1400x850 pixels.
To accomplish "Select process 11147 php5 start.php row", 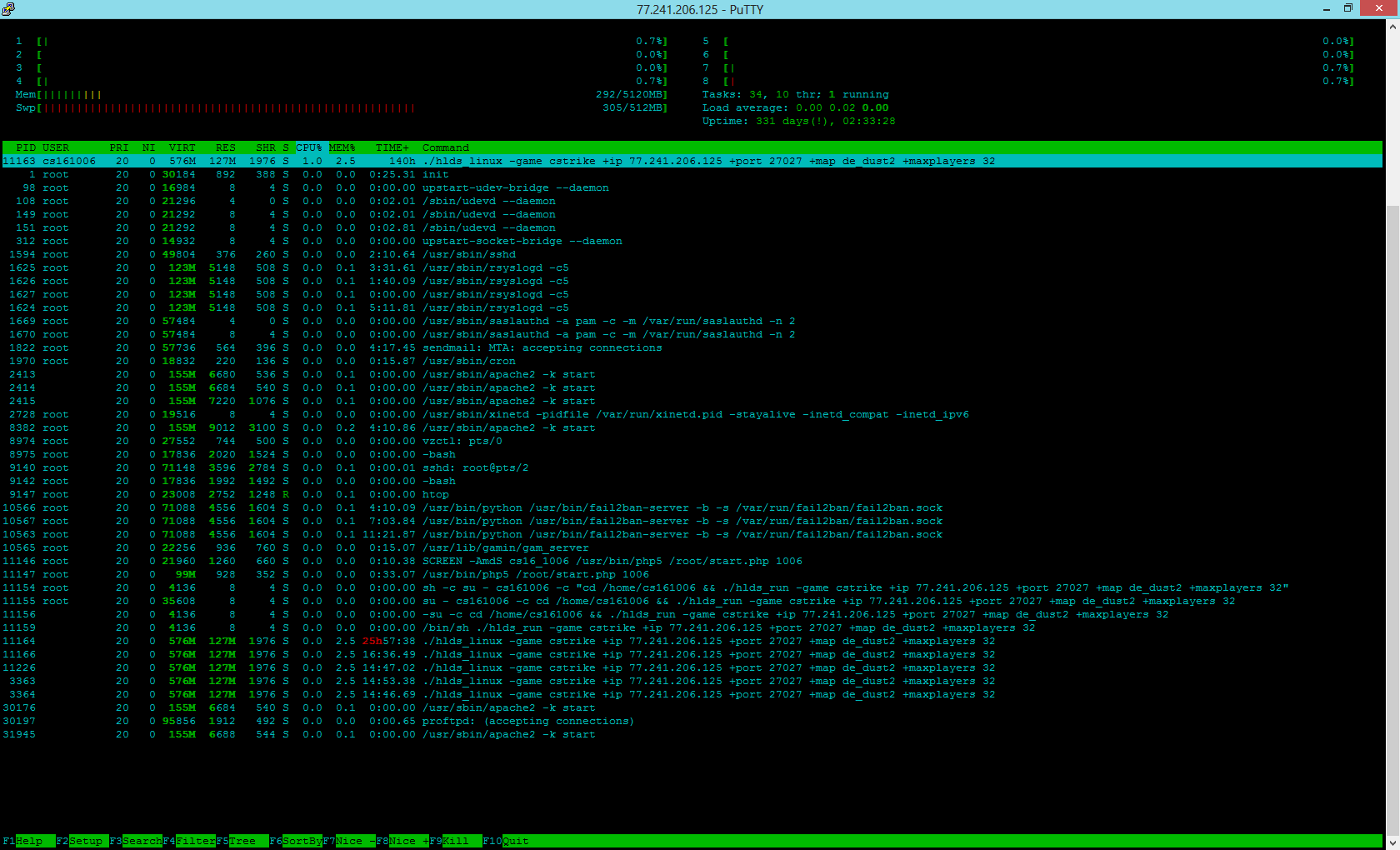I will tap(692, 574).
